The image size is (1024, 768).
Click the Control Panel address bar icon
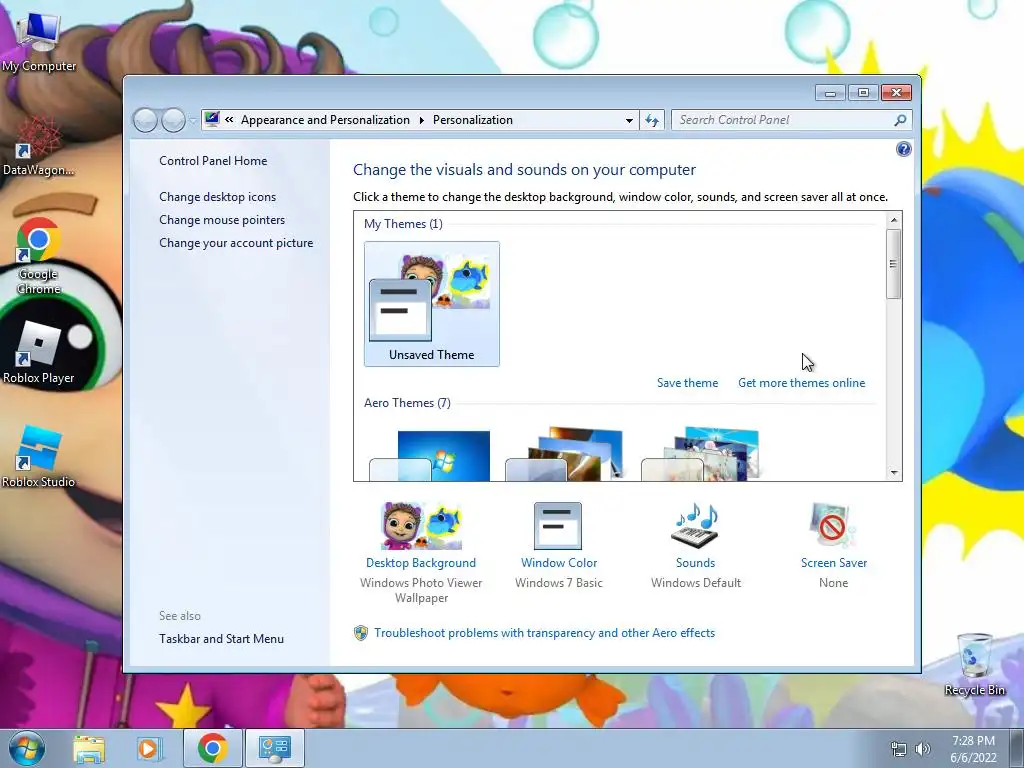click(x=212, y=120)
